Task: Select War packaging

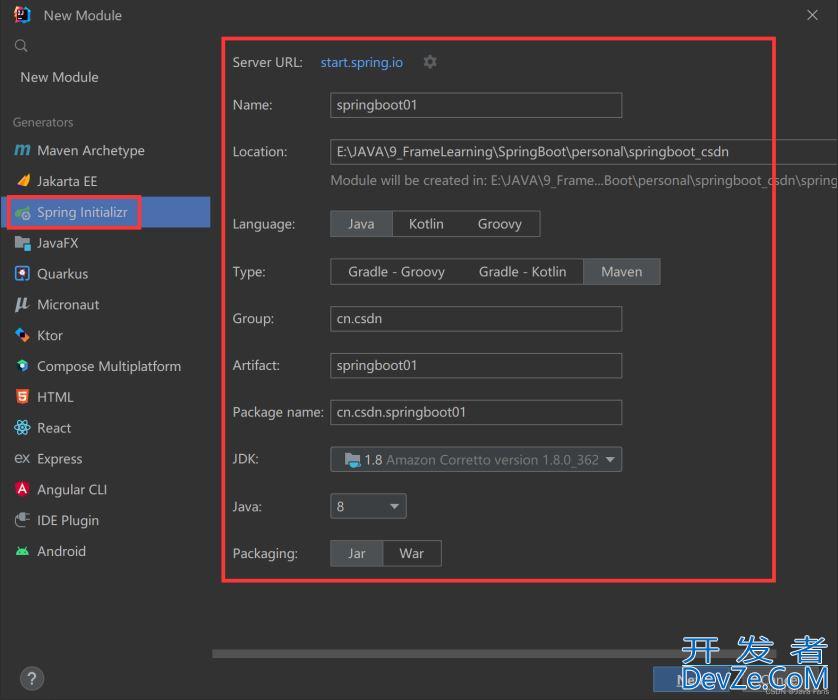Action: pos(412,553)
